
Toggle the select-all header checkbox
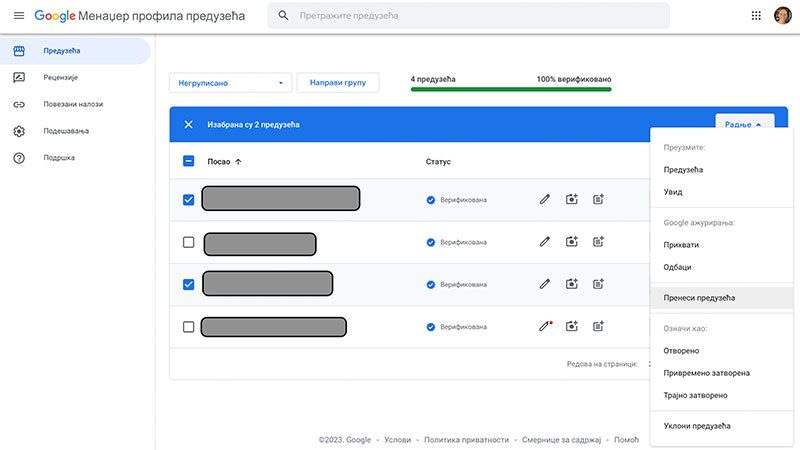click(188, 161)
